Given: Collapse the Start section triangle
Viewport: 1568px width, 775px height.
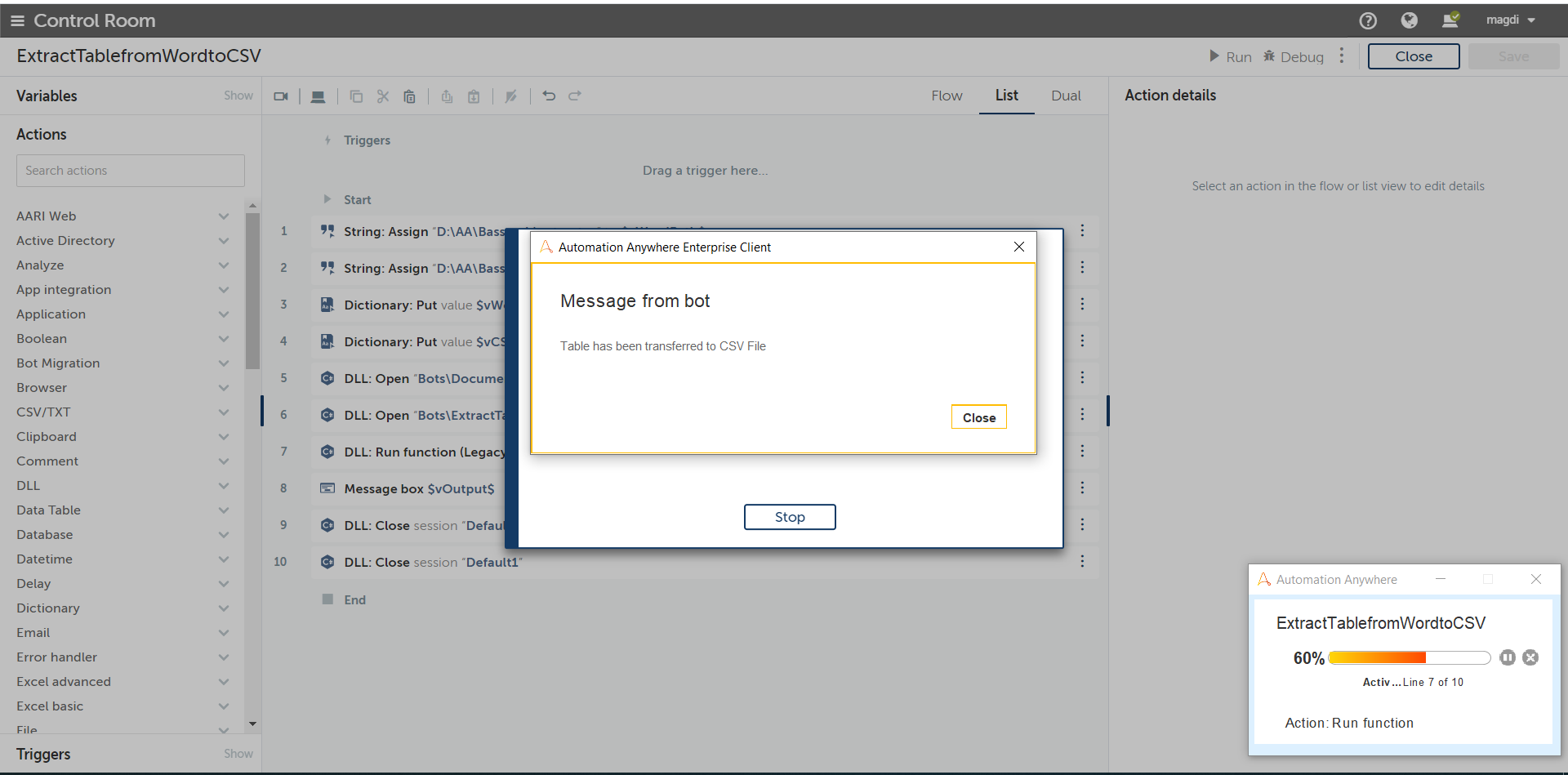Looking at the screenshot, I should point(327,199).
